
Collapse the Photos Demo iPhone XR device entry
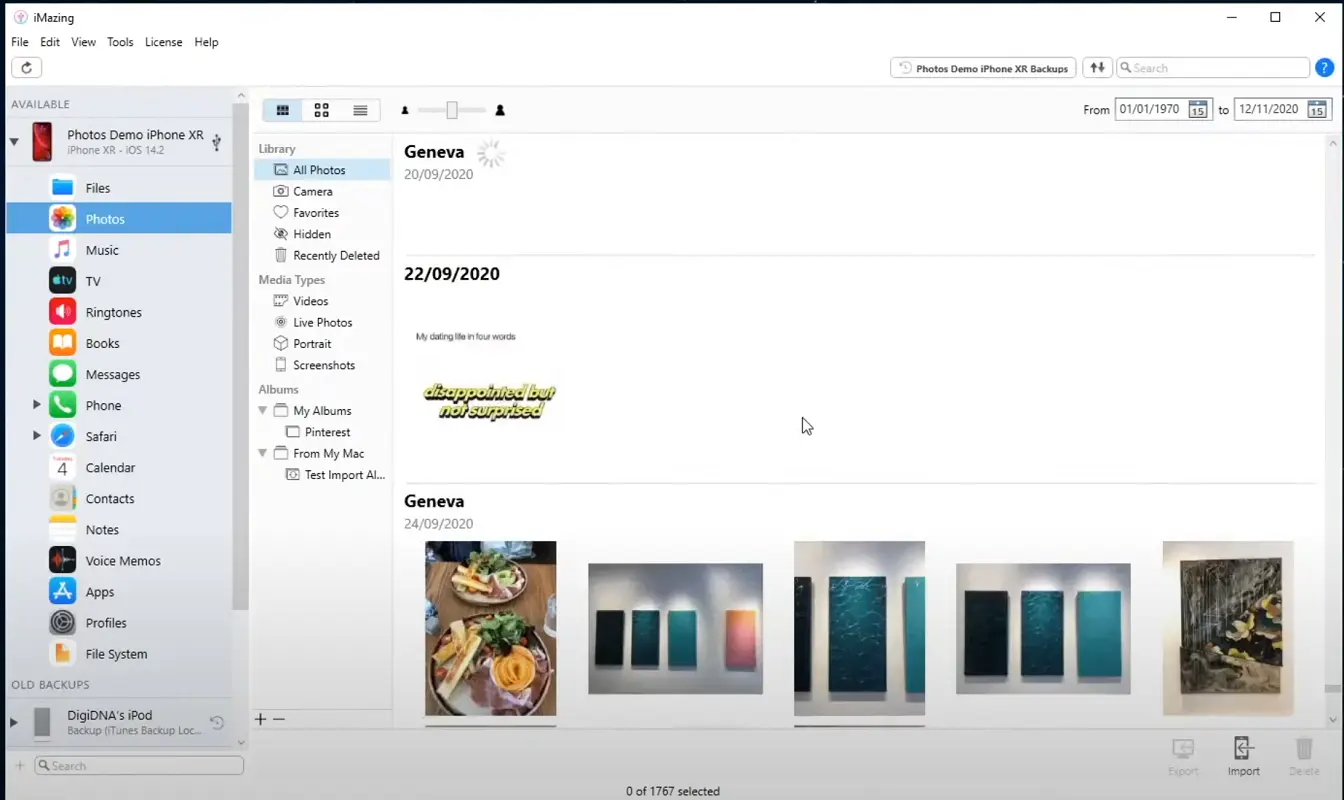(x=15, y=142)
